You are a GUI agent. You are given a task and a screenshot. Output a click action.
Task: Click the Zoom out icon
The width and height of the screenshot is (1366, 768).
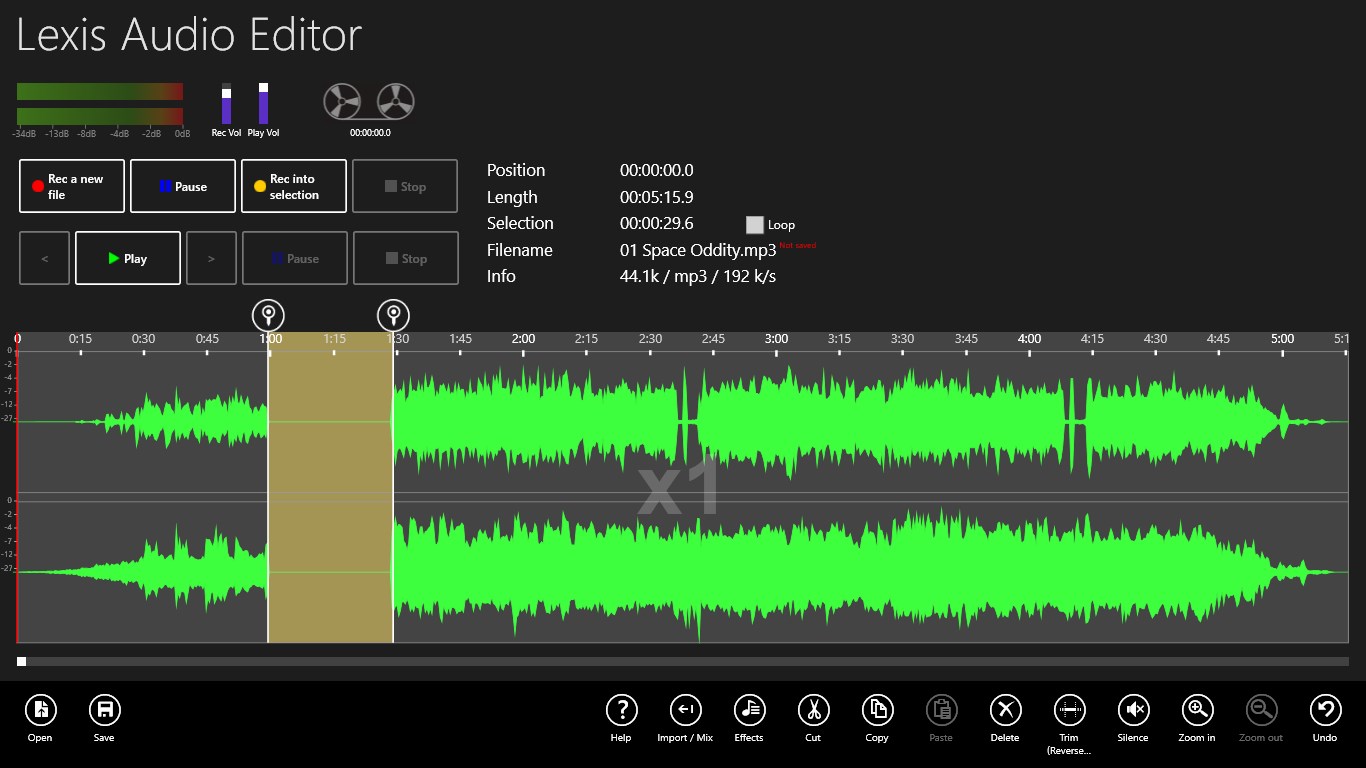point(1262,711)
